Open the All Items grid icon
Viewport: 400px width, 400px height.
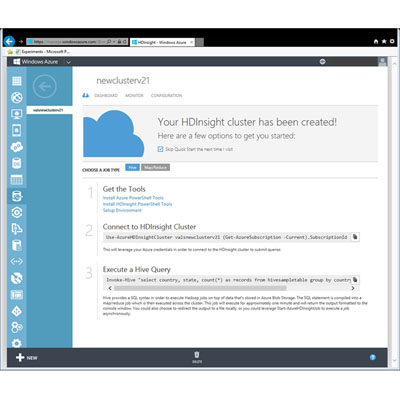(x=17, y=81)
